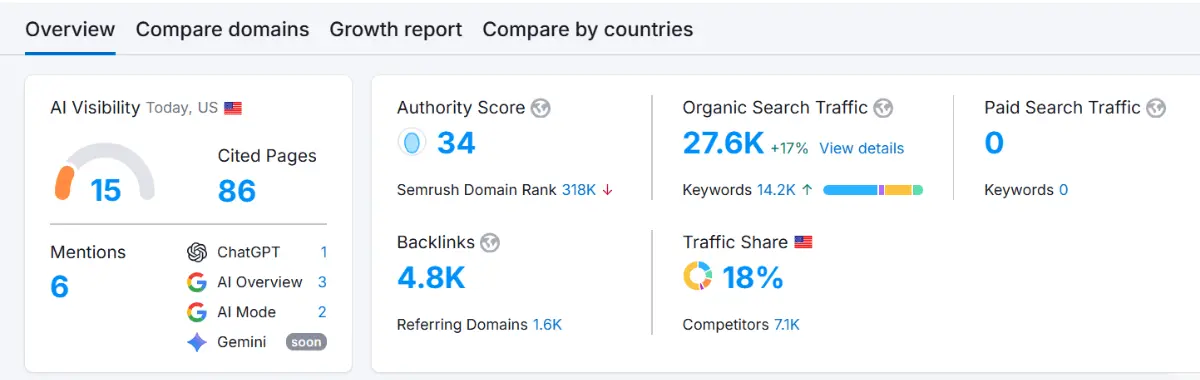Click the globe icon beside Organic Search Traffic
This screenshot has width=1200, height=380.
[x=883, y=108]
